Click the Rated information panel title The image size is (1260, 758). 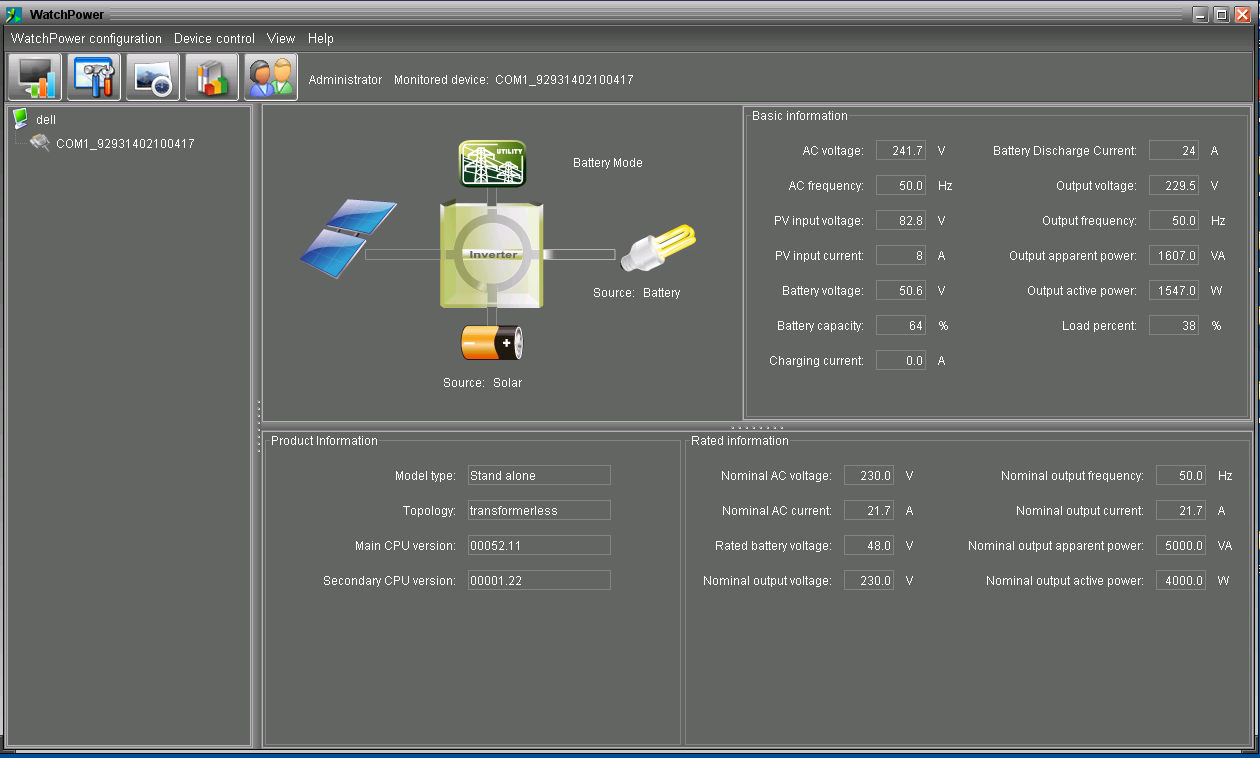tap(740, 441)
